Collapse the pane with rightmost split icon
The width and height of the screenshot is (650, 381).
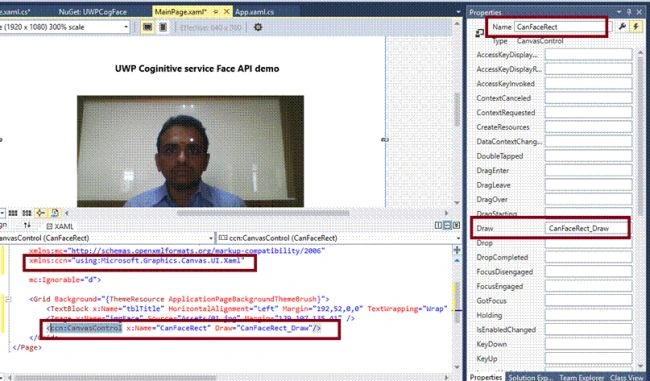tap(456, 225)
